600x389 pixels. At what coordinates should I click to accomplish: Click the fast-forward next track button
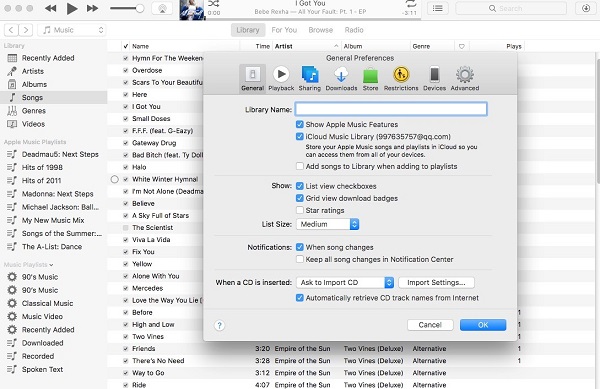[x=92, y=8]
